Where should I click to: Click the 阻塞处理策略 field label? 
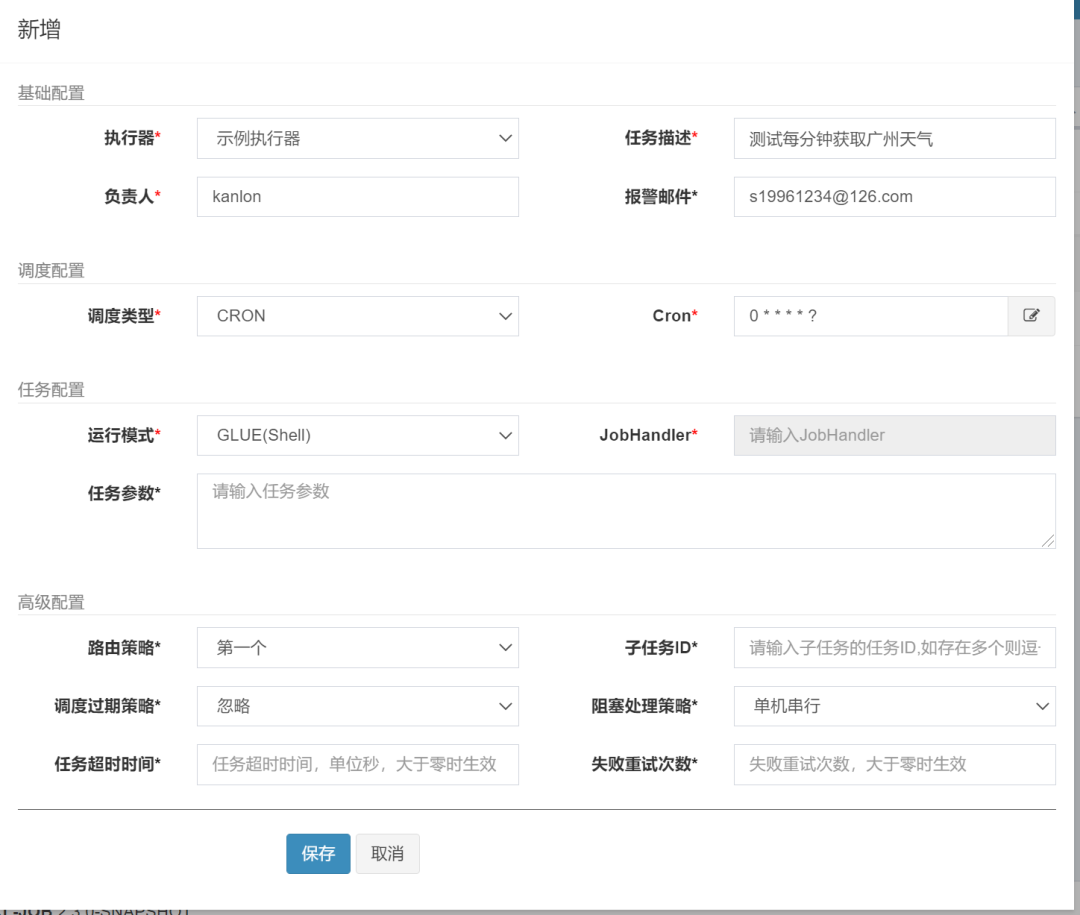click(x=645, y=706)
